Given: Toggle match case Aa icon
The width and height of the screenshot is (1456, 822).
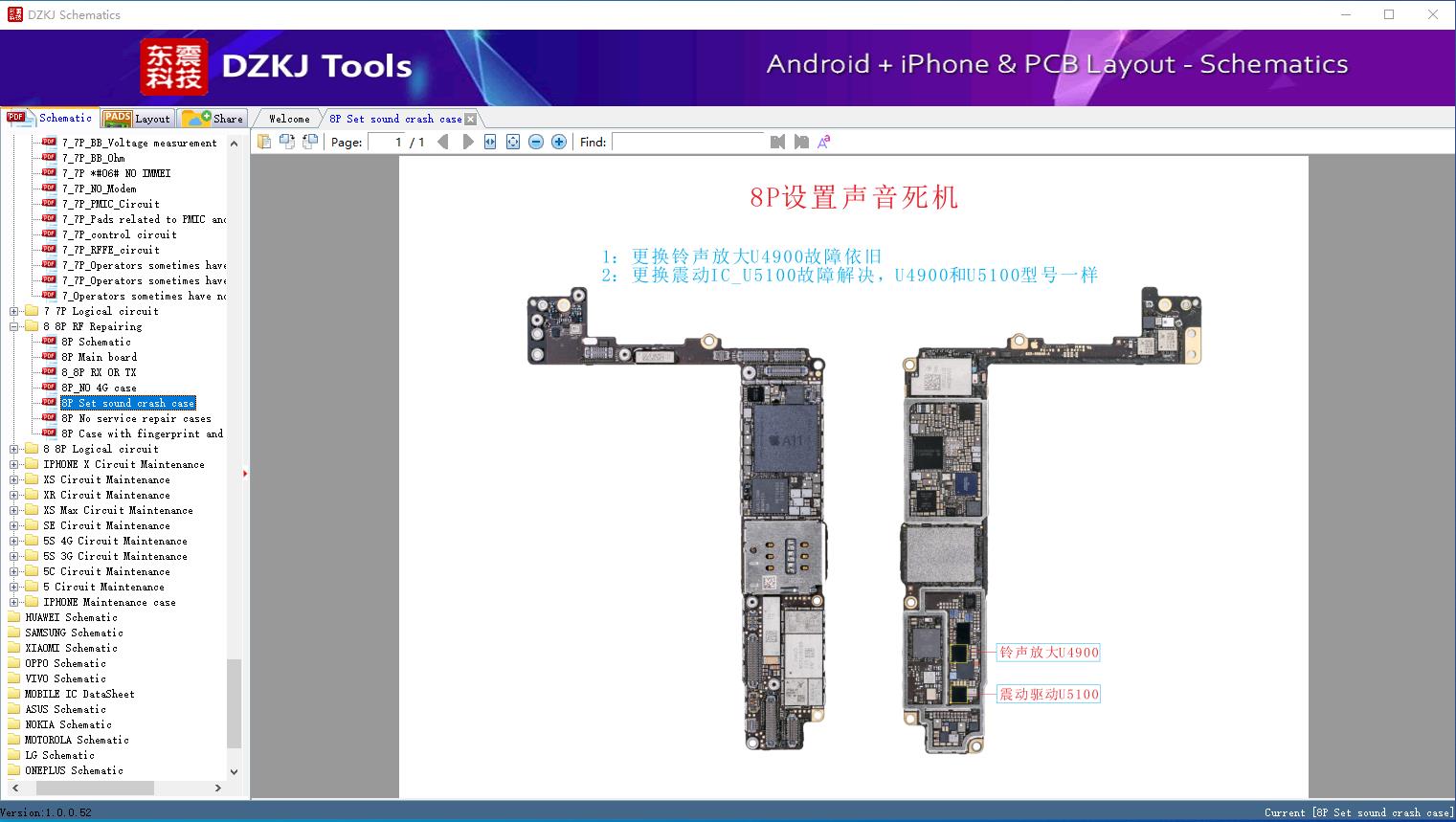Looking at the screenshot, I should click(824, 142).
